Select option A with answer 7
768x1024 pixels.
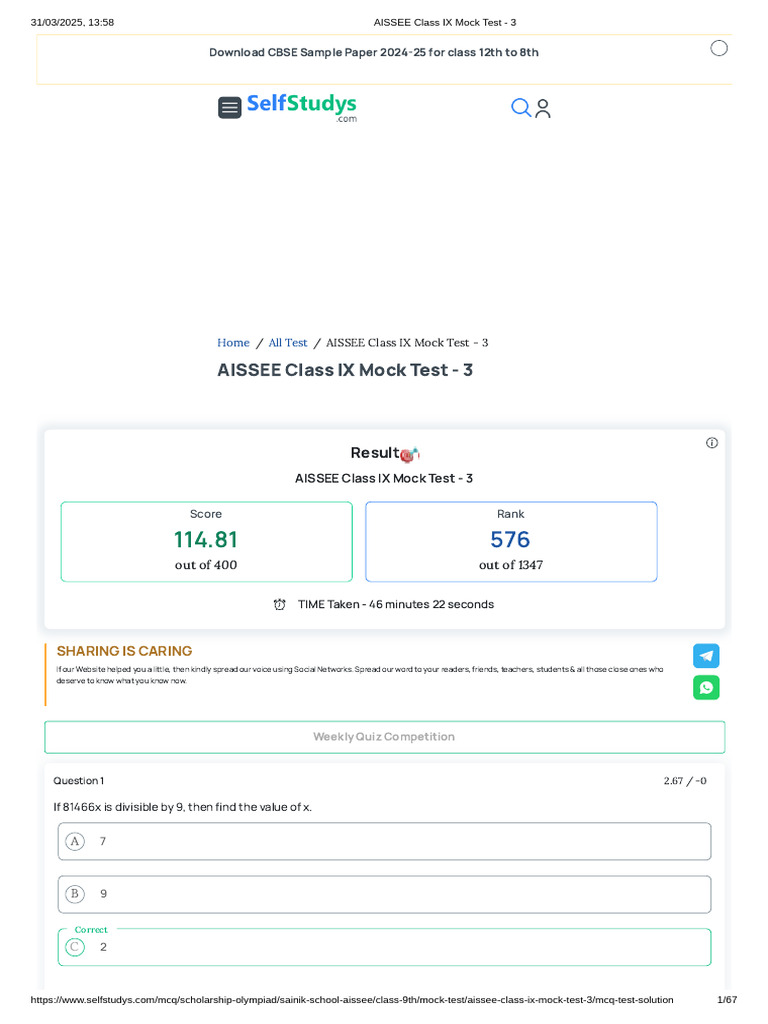[x=384, y=841]
